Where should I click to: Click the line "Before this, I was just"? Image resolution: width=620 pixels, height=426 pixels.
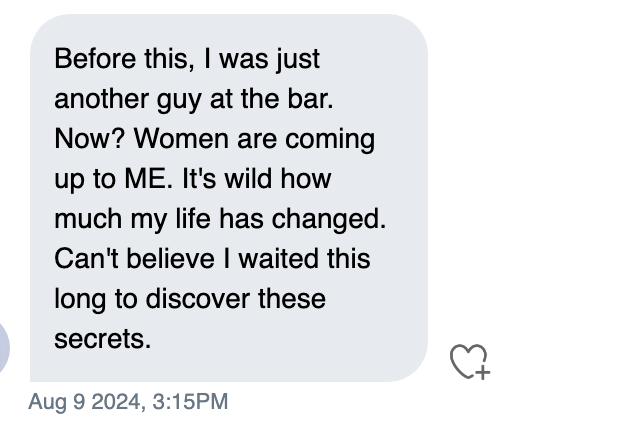187,59
